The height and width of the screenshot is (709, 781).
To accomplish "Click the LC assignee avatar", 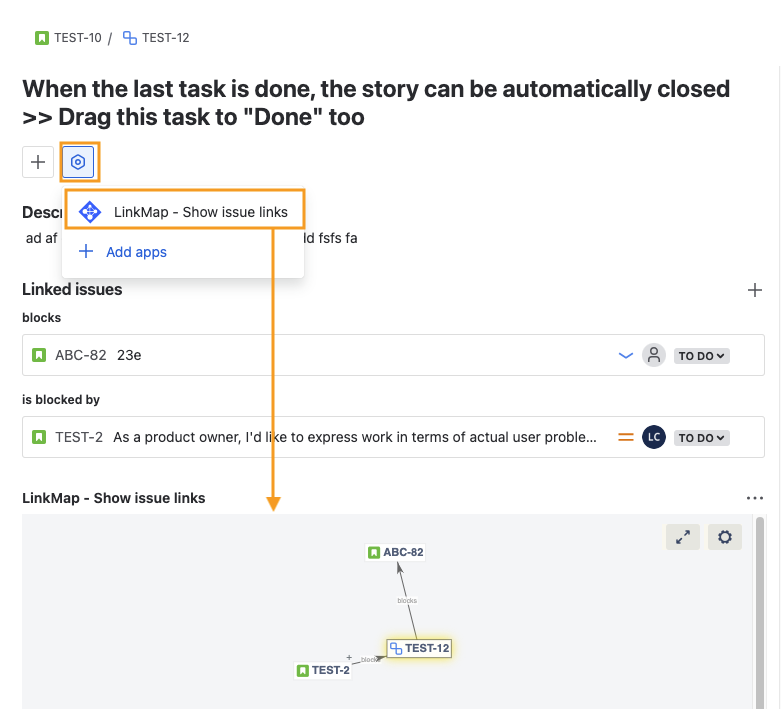I will tap(653, 437).
